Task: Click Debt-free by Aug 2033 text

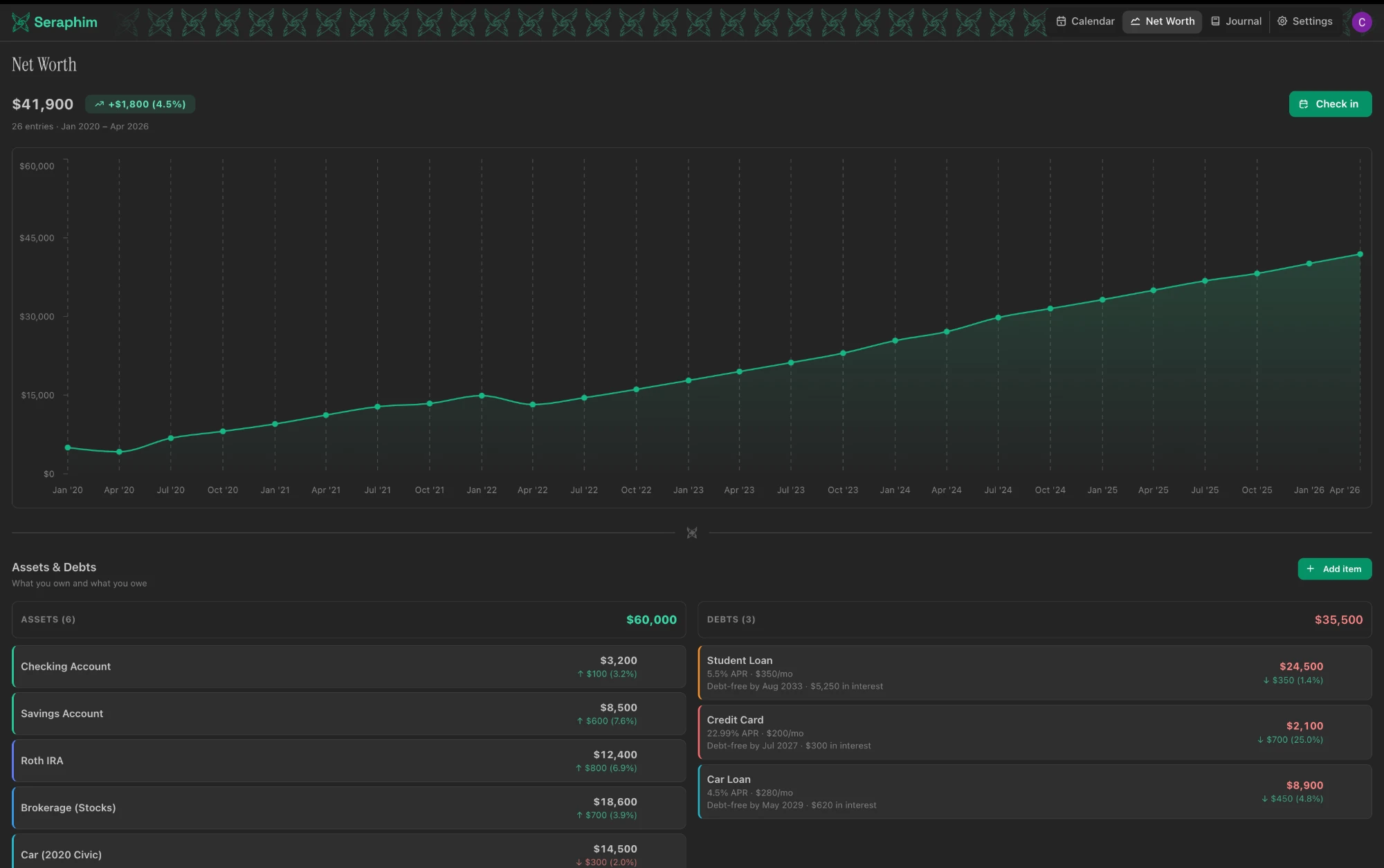Action: pyautogui.click(x=754, y=687)
